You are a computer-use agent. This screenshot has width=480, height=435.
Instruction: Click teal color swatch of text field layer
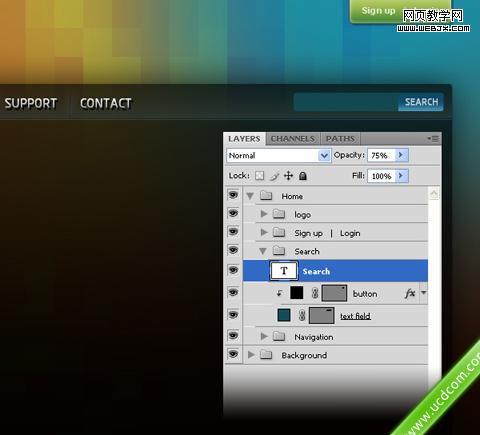coord(284,315)
